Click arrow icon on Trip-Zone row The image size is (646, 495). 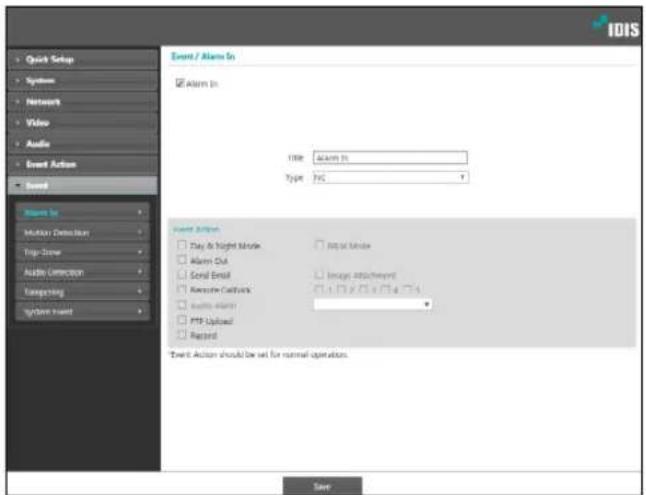click(140, 252)
